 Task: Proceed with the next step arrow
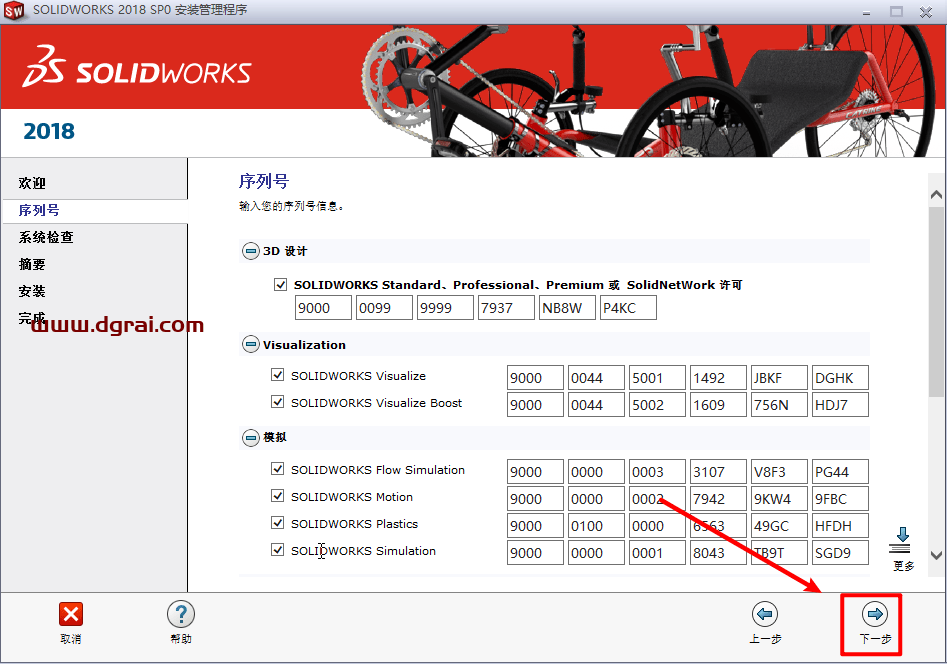pyautogui.click(x=875, y=614)
